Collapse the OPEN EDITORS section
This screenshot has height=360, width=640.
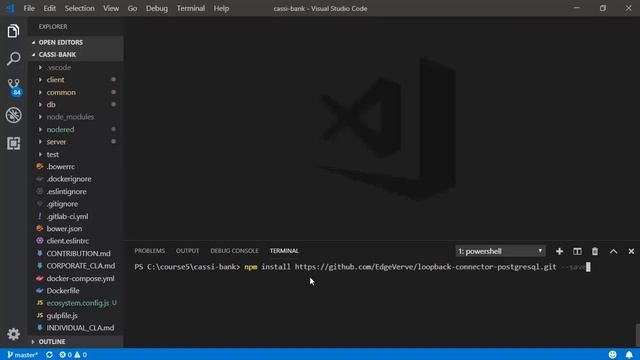[76, 42]
